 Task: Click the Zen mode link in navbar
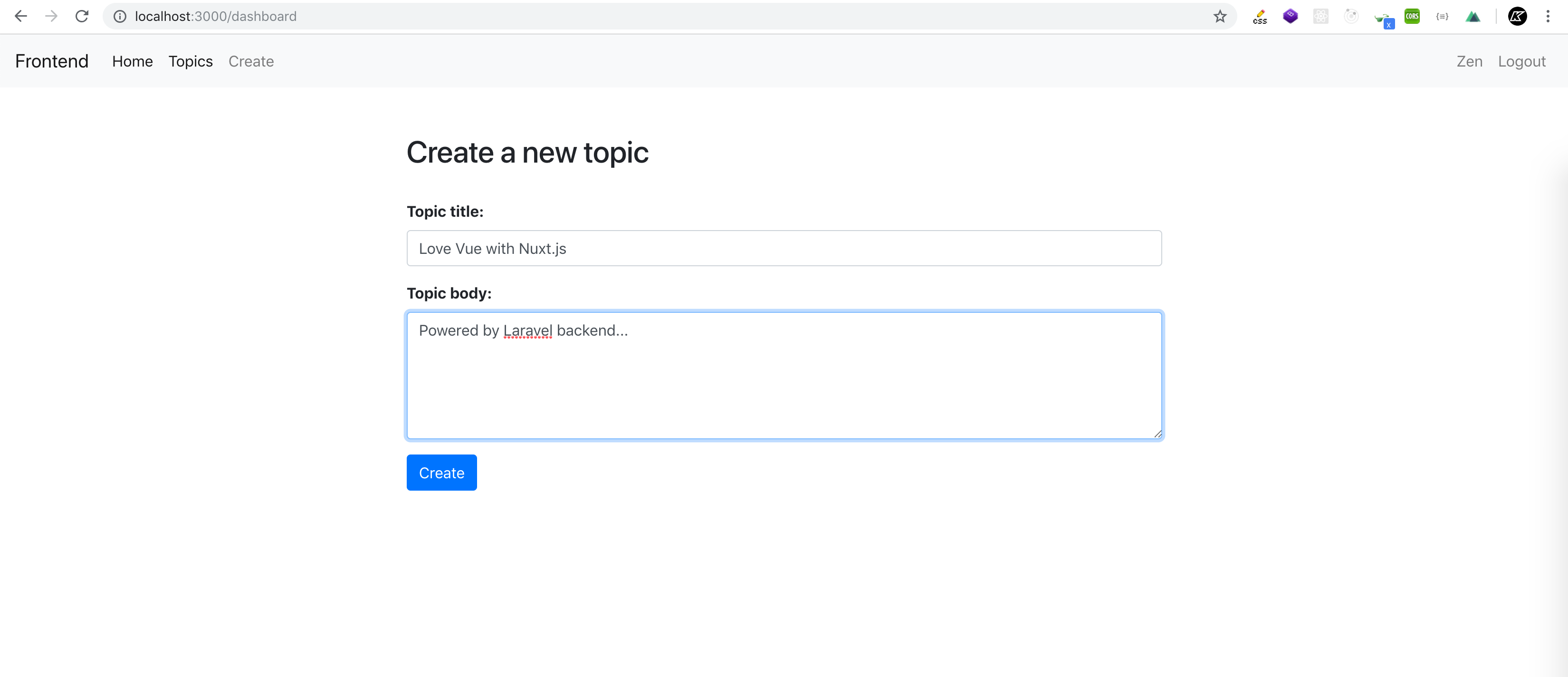[x=1469, y=61]
